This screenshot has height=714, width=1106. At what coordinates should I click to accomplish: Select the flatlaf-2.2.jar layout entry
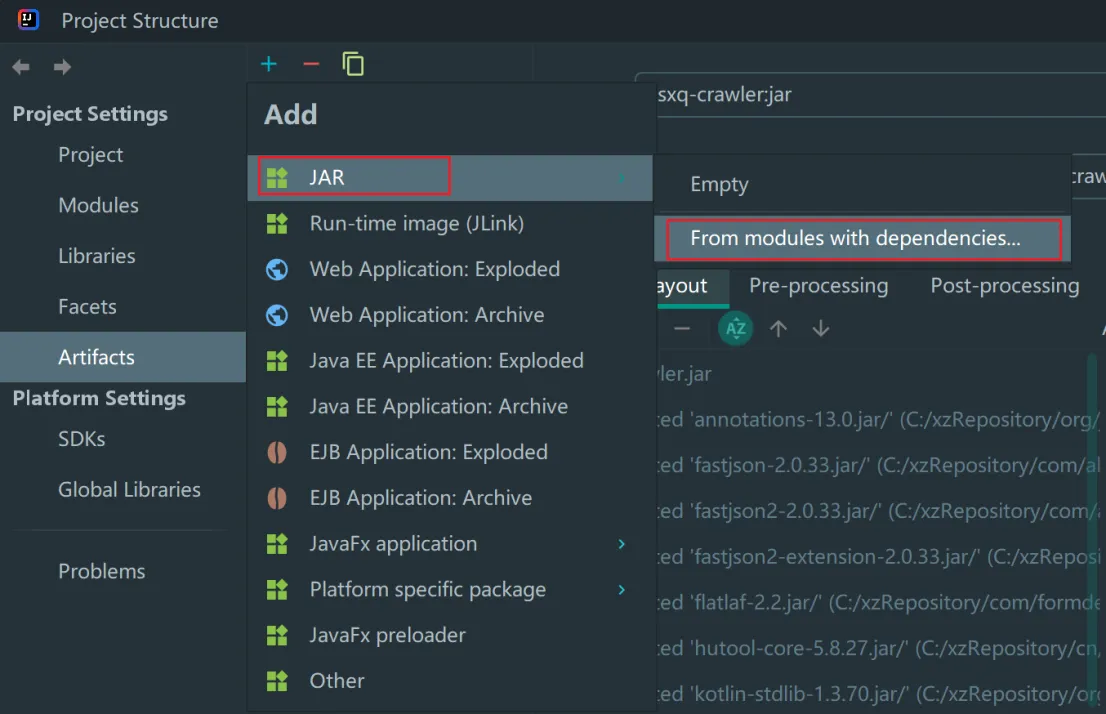coord(880,604)
